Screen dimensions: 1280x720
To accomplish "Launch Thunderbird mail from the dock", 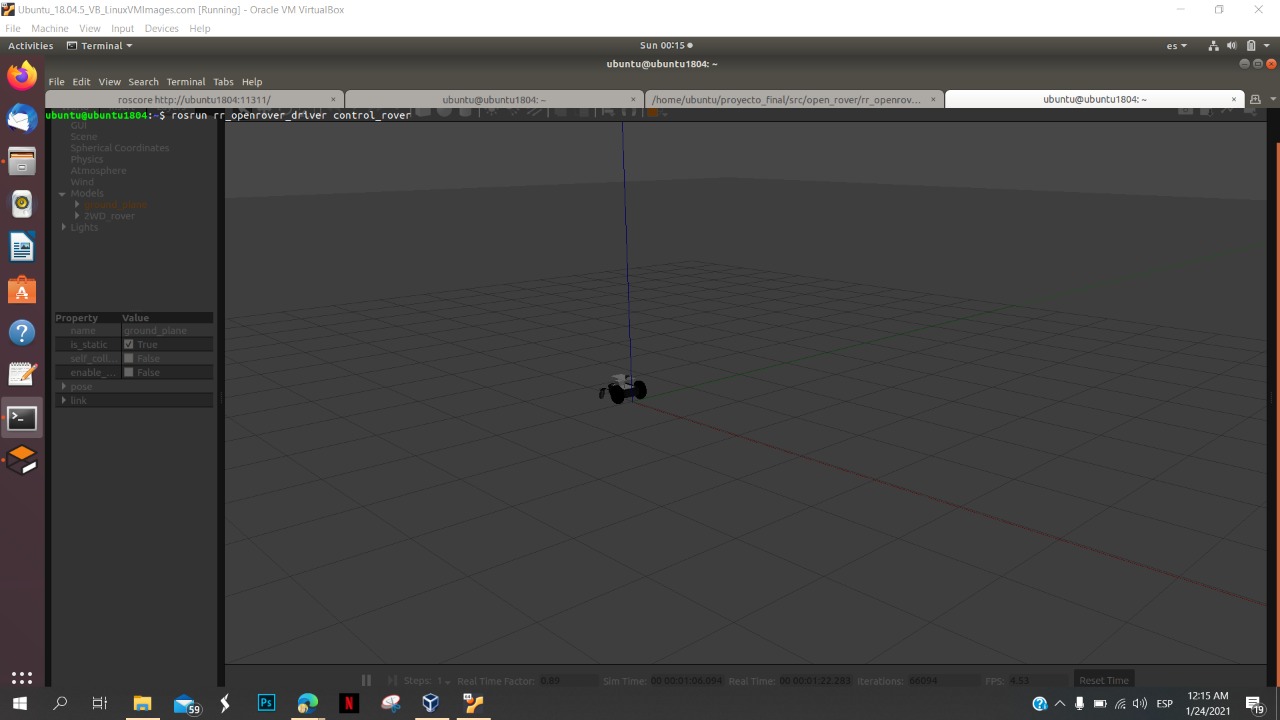I will 22,118.
